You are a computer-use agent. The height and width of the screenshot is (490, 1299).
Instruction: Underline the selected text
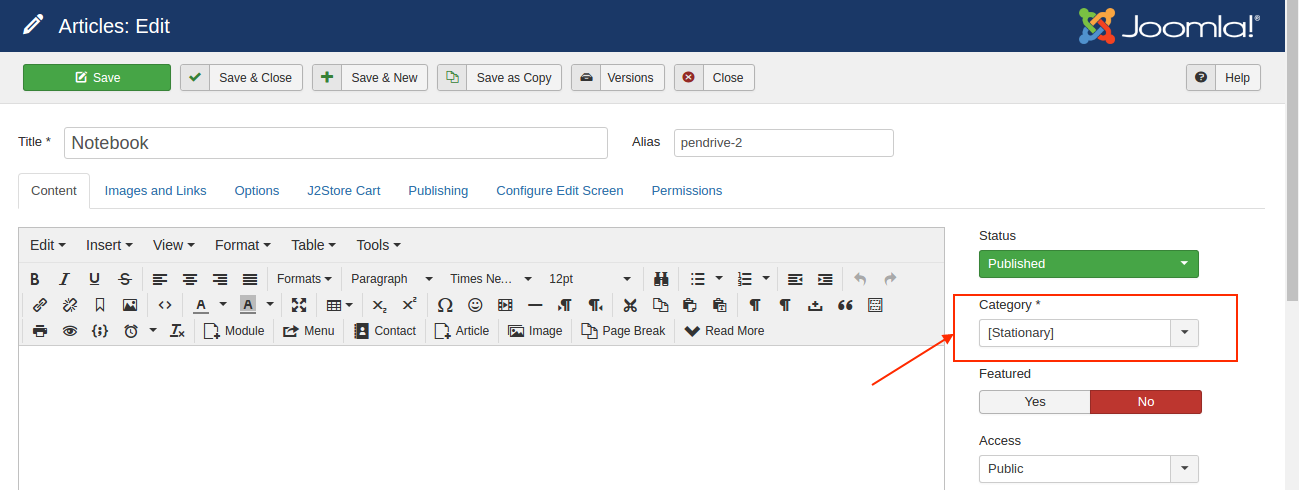95,279
